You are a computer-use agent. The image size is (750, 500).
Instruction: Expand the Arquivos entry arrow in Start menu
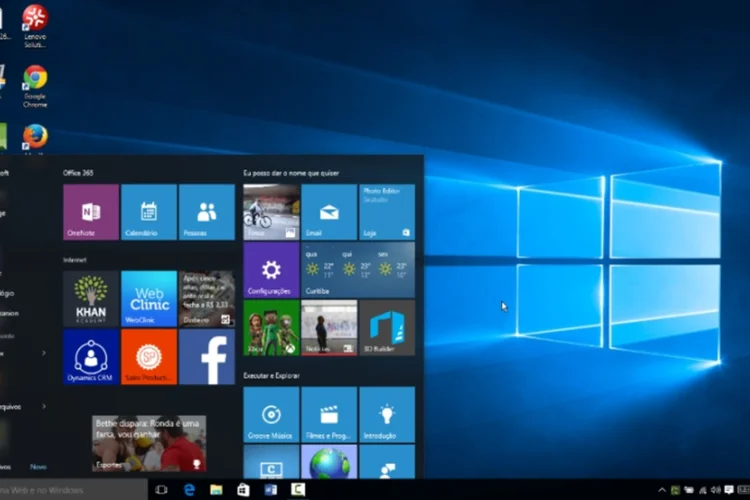coord(44,406)
